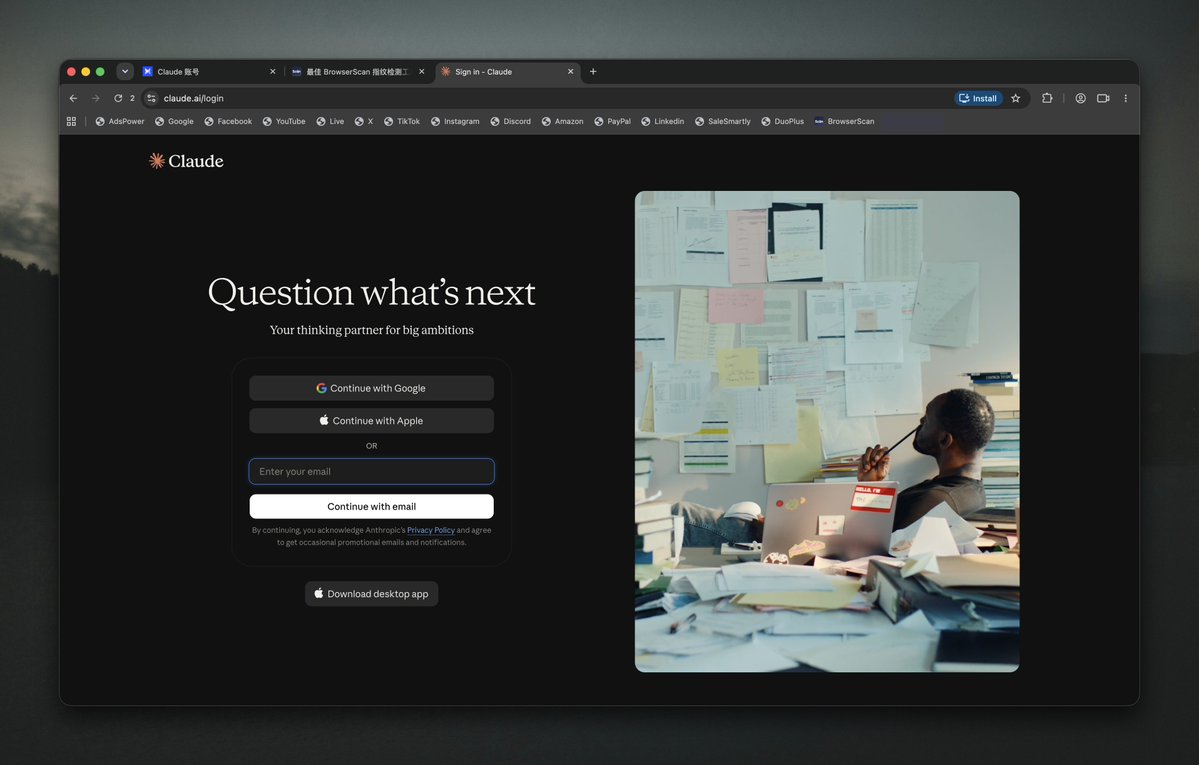Open a new browser tab
The width and height of the screenshot is (1199, 765).
(593, 71)
